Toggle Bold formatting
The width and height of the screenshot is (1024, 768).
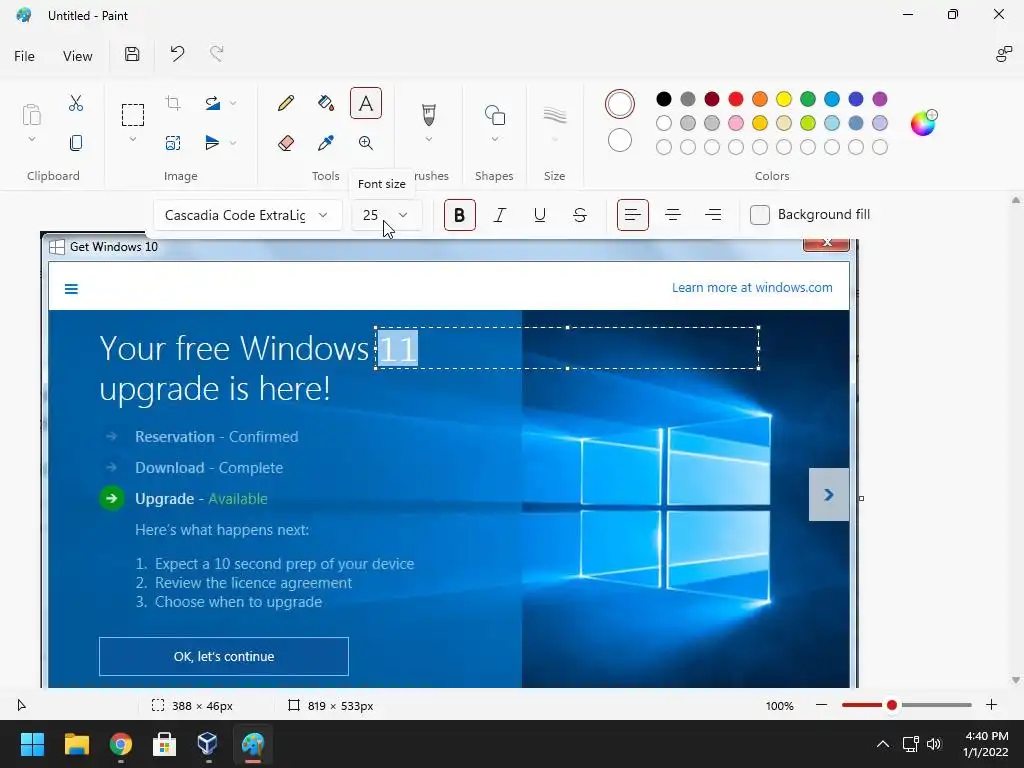[460, 215]
